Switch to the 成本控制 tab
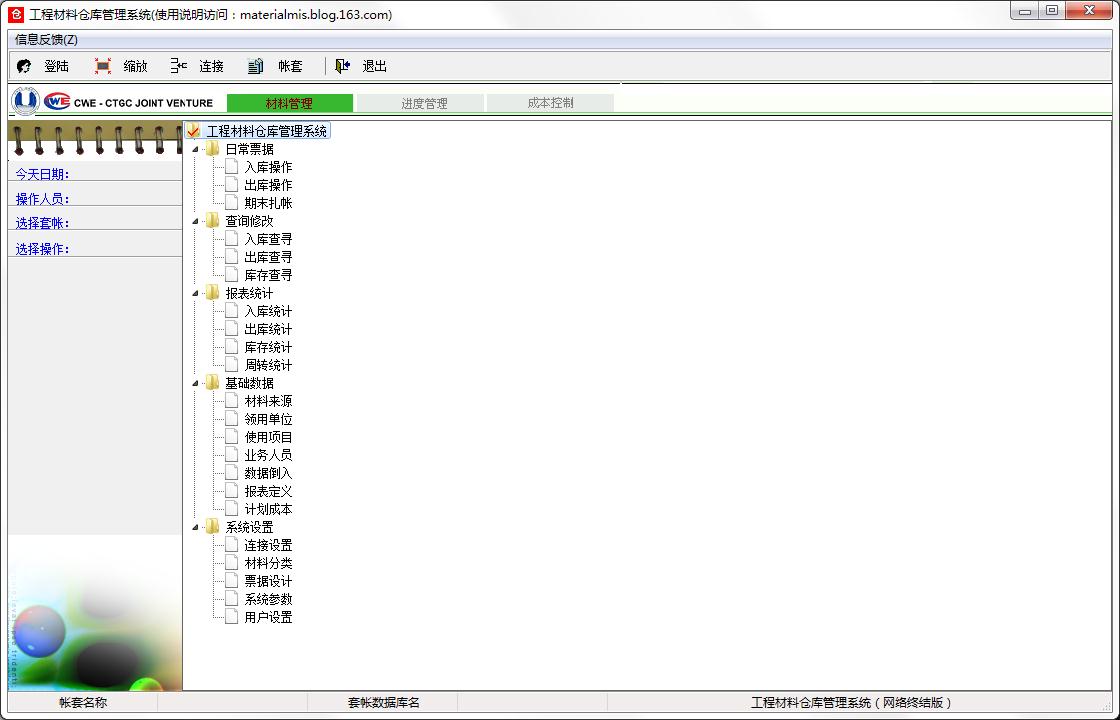The image size is (1120, 720). point(550,103)
